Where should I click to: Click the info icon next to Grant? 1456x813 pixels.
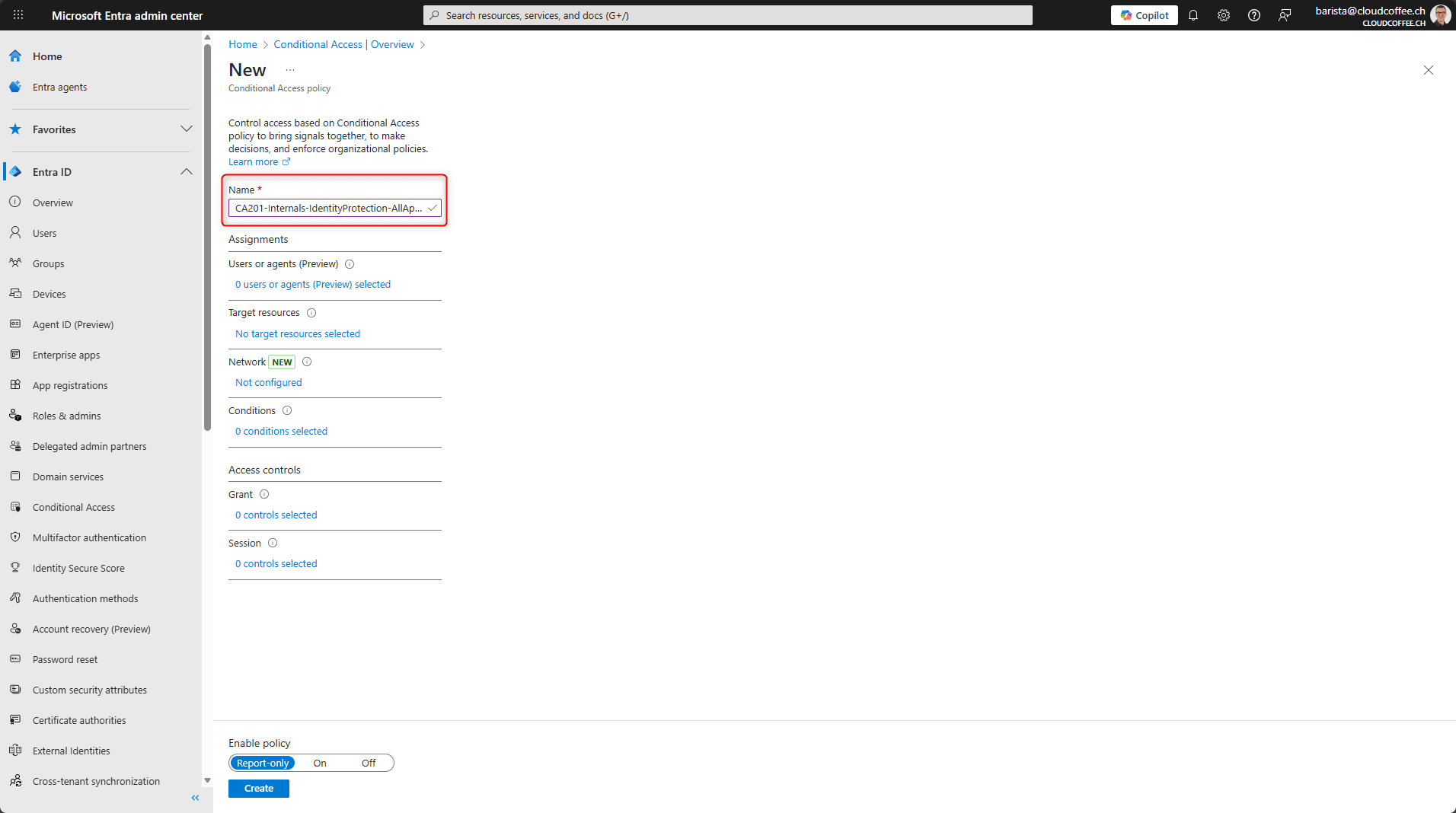264,495
